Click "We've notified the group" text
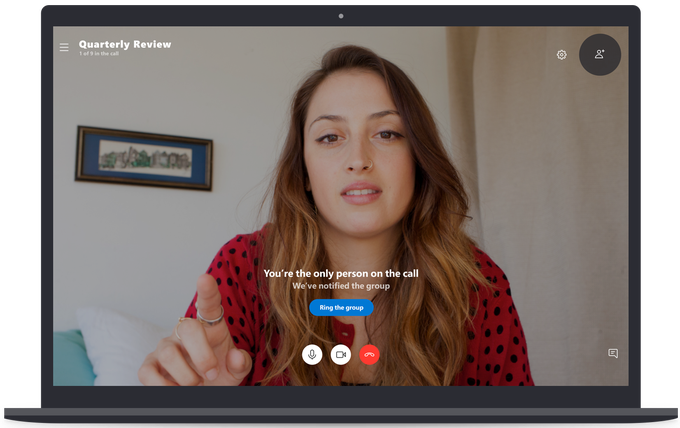The height and width of the screenshot is (428, 680). [340, 286]
